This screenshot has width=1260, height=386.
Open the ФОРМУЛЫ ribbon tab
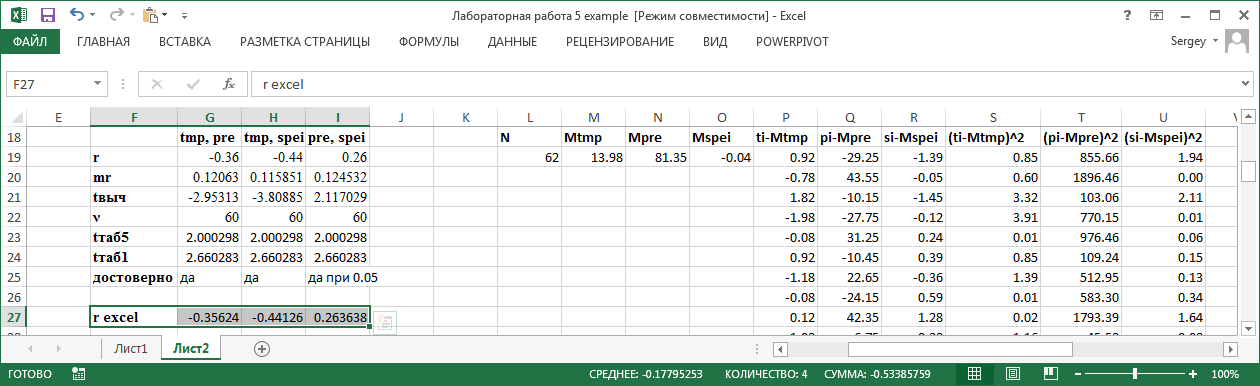pyautogui.click(x=429, y=42)
